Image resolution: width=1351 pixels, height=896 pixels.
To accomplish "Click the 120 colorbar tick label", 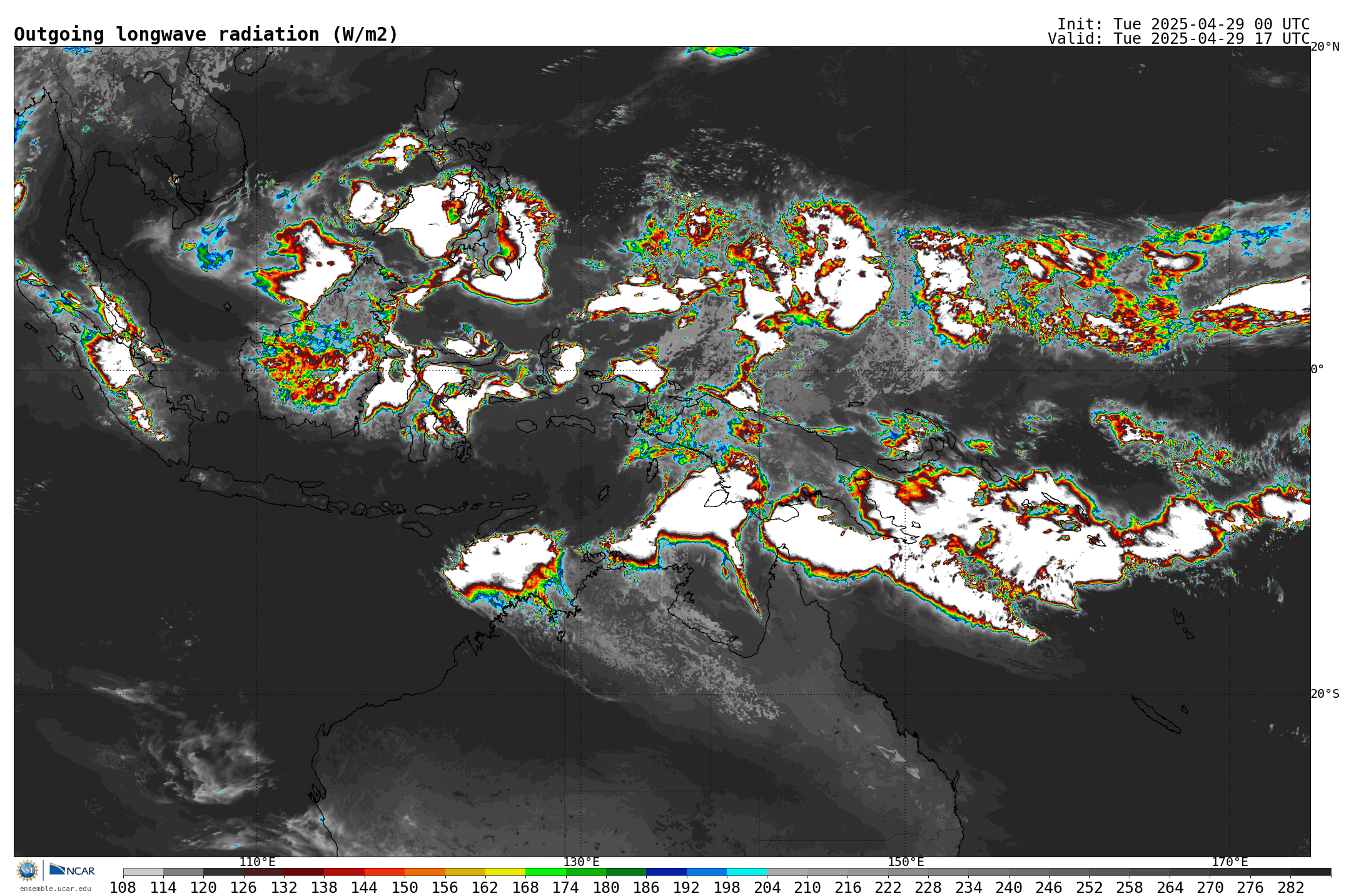I will (203, 888).
